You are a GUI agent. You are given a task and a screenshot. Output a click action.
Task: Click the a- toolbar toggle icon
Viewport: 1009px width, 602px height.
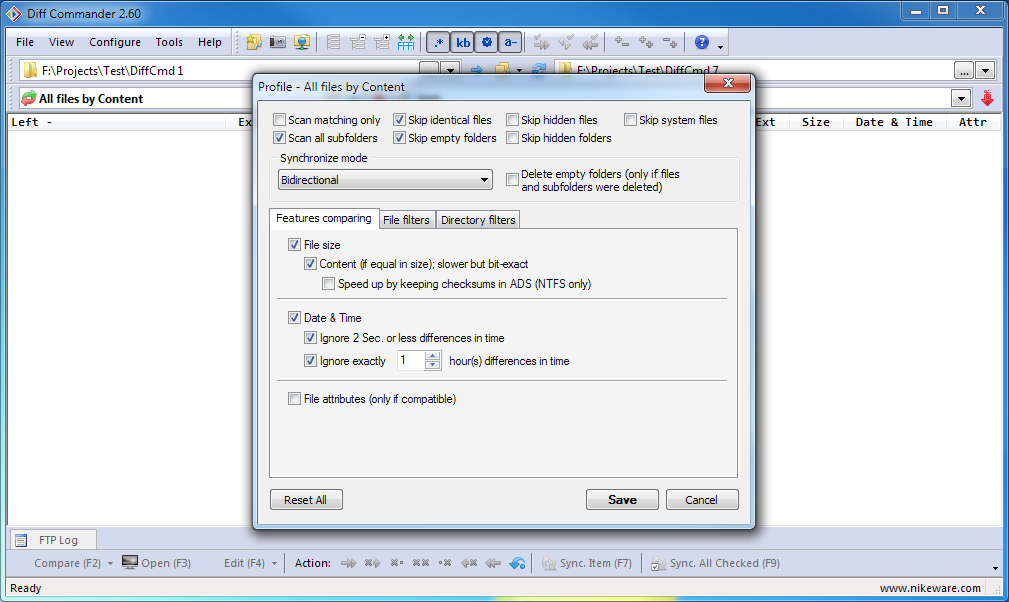tap(510, 42)
